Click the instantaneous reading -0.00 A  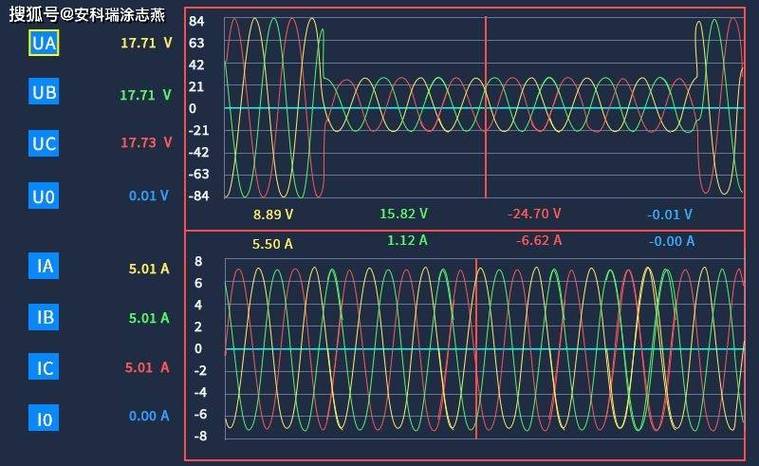tap(672, 241)
